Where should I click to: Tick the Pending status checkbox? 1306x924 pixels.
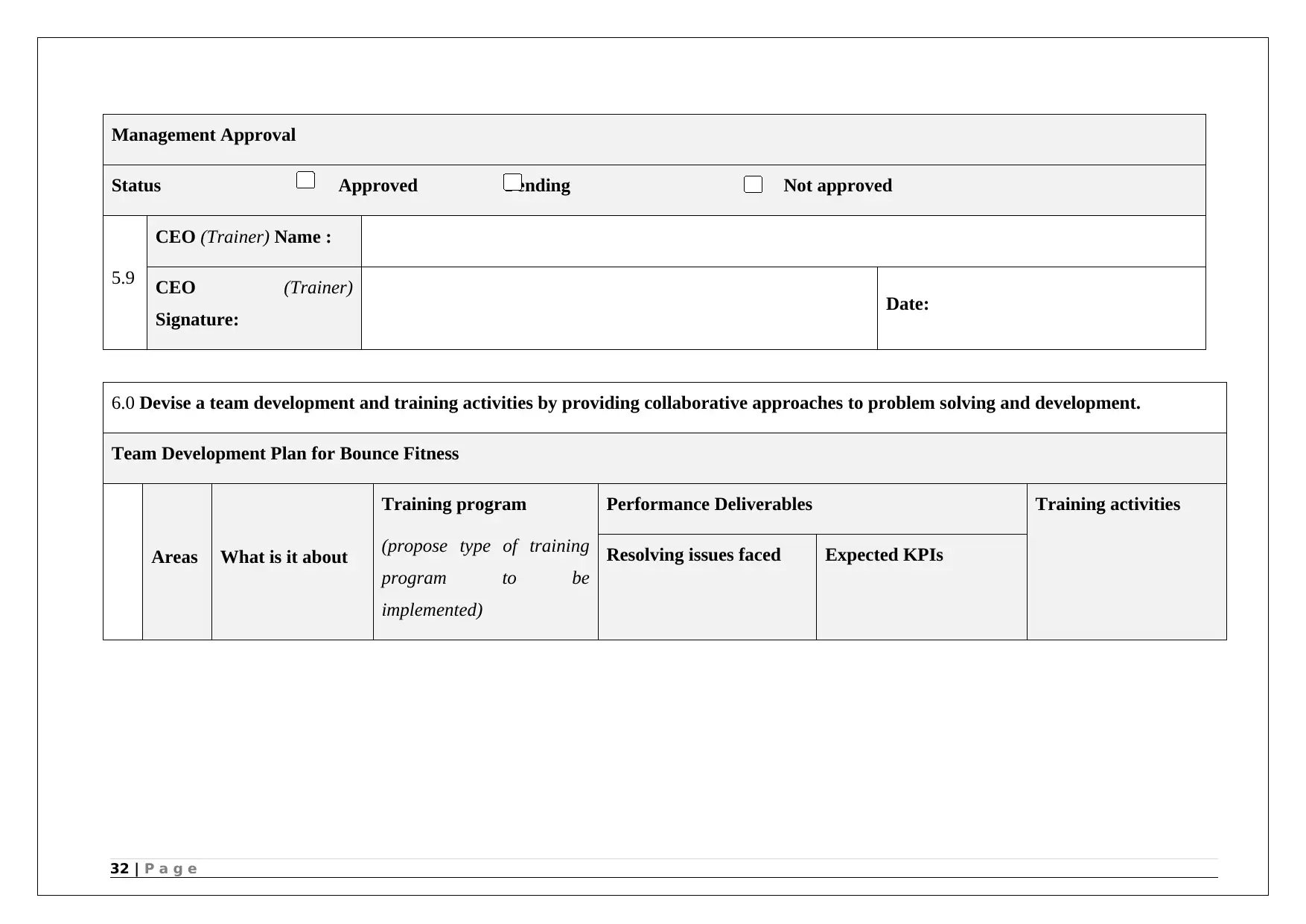[512, 182]
